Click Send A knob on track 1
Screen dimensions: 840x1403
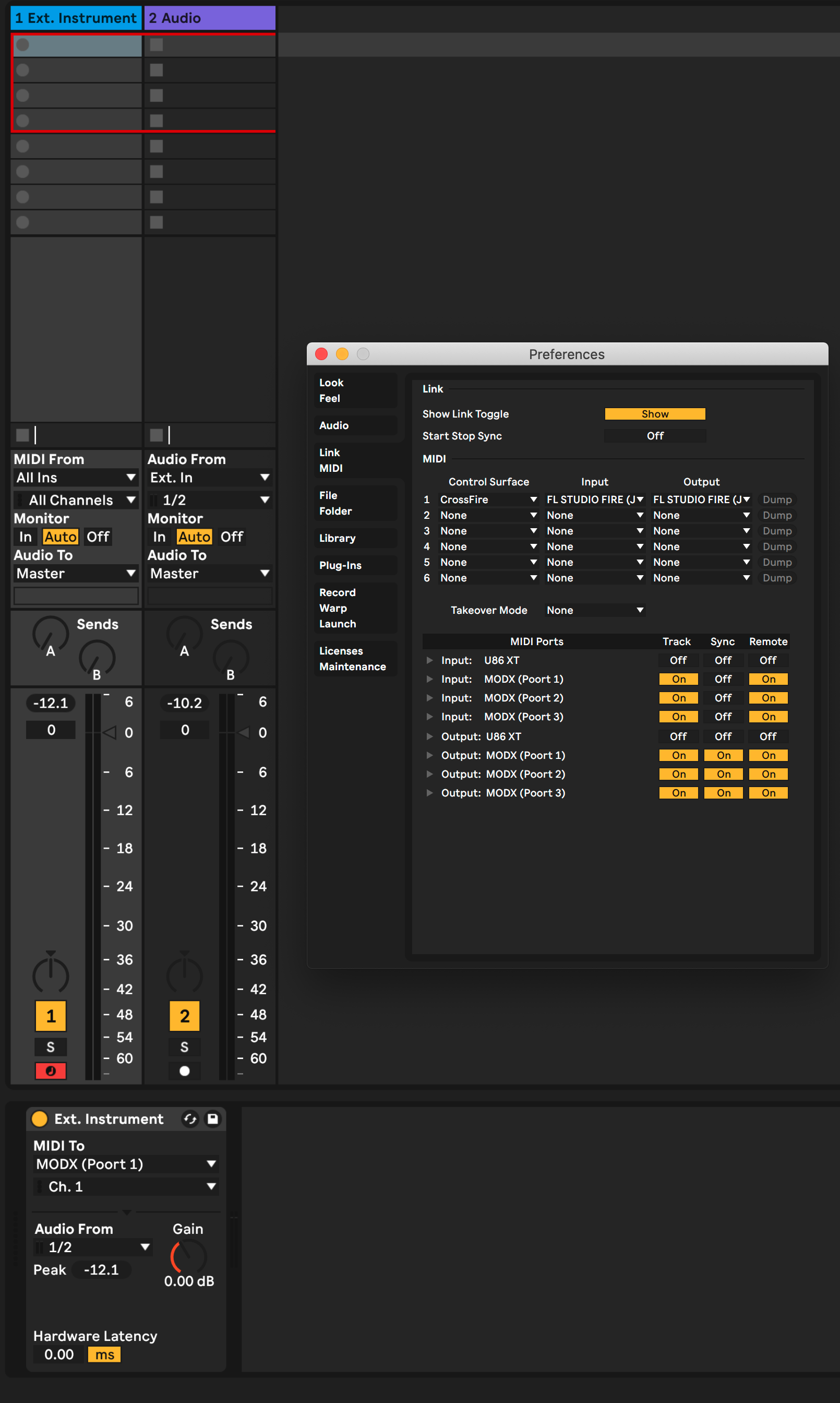tap(51, 634)
